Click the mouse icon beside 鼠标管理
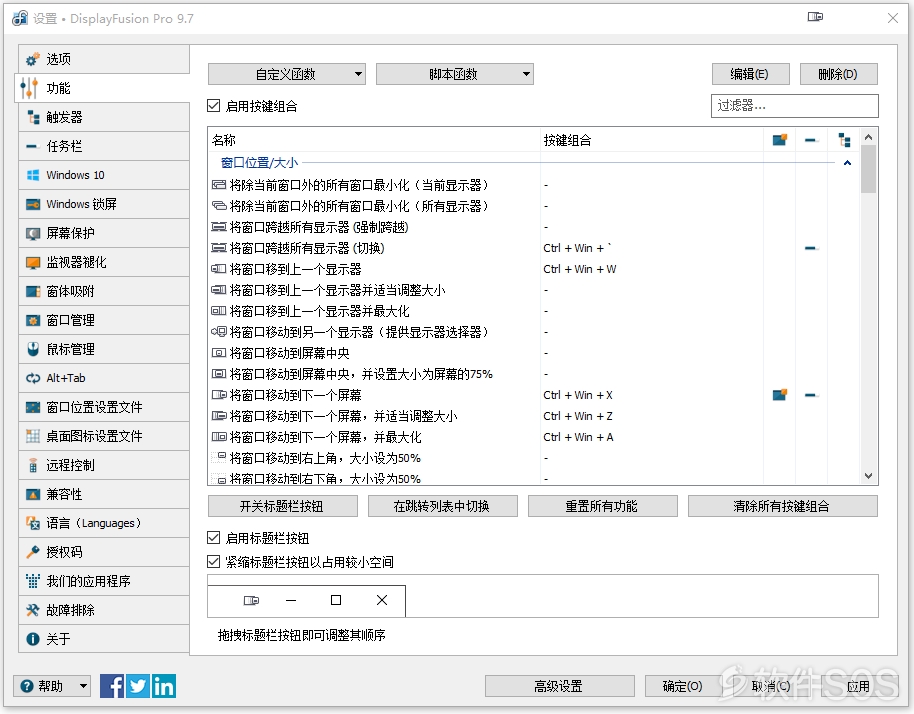Image resolution: width=914 pixels, height=714 pixels. pos(33,349)
